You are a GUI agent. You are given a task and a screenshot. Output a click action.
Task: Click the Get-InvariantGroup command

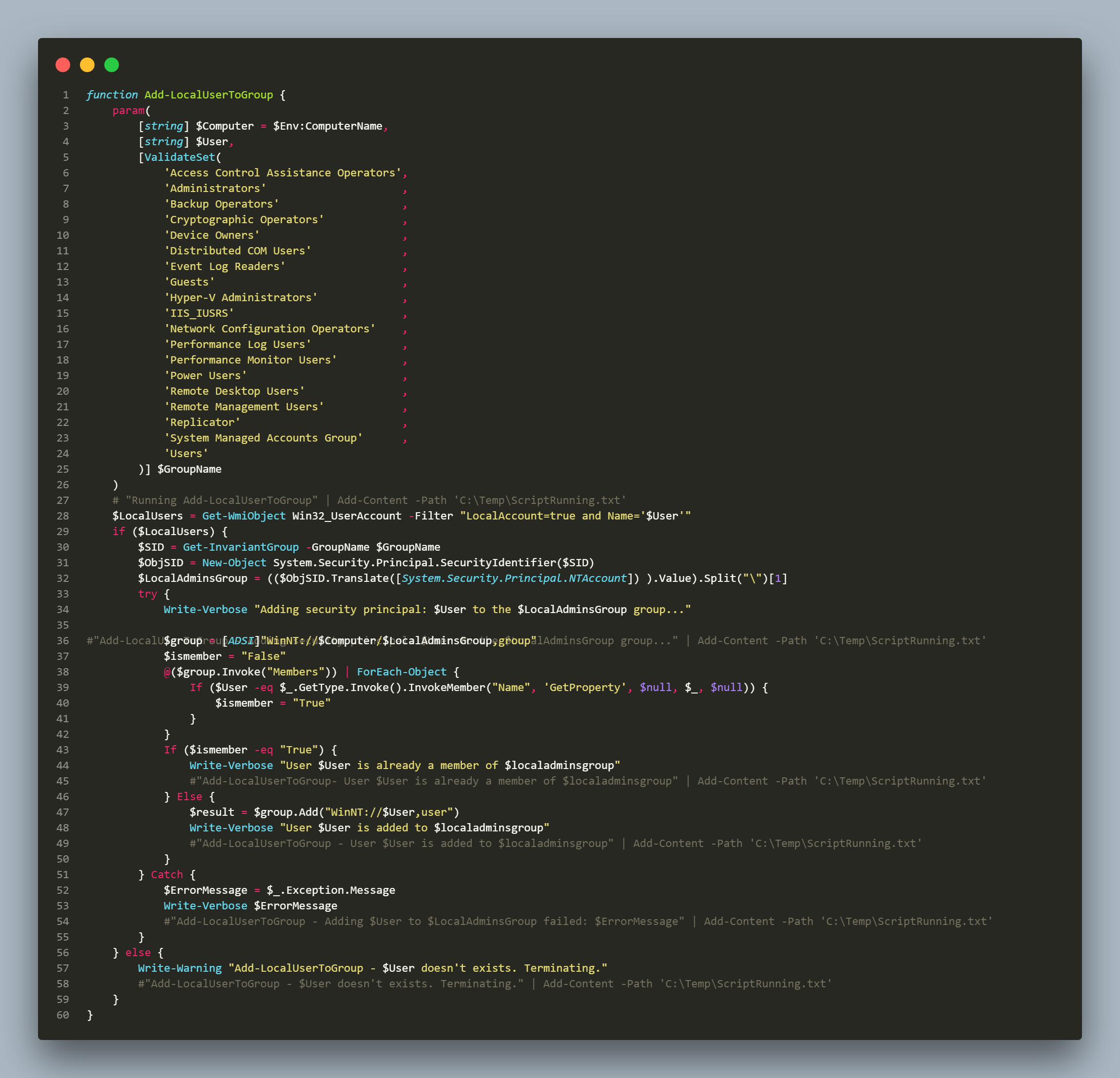click(x=241, y=547)
